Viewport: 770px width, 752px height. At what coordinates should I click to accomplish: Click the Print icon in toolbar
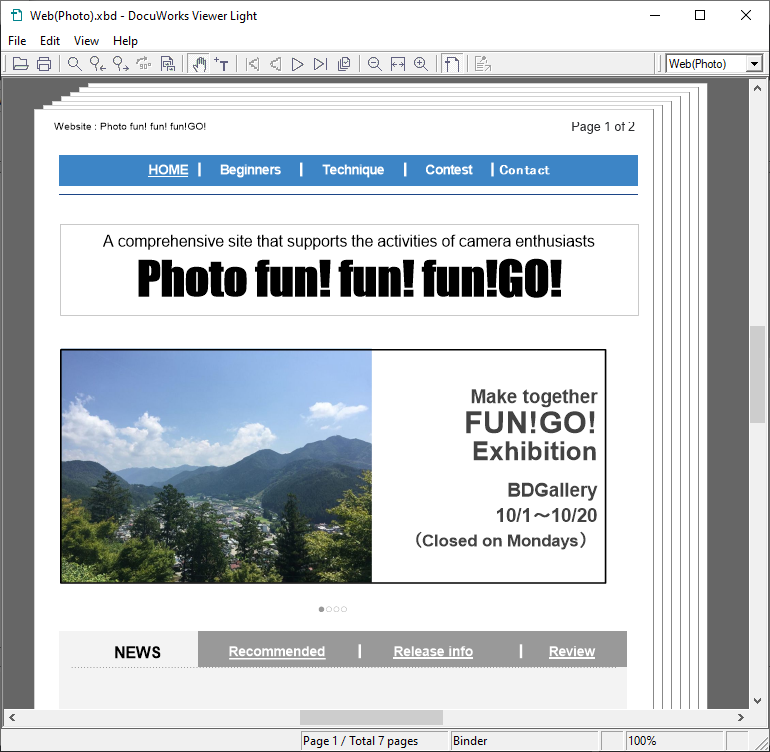44,64
